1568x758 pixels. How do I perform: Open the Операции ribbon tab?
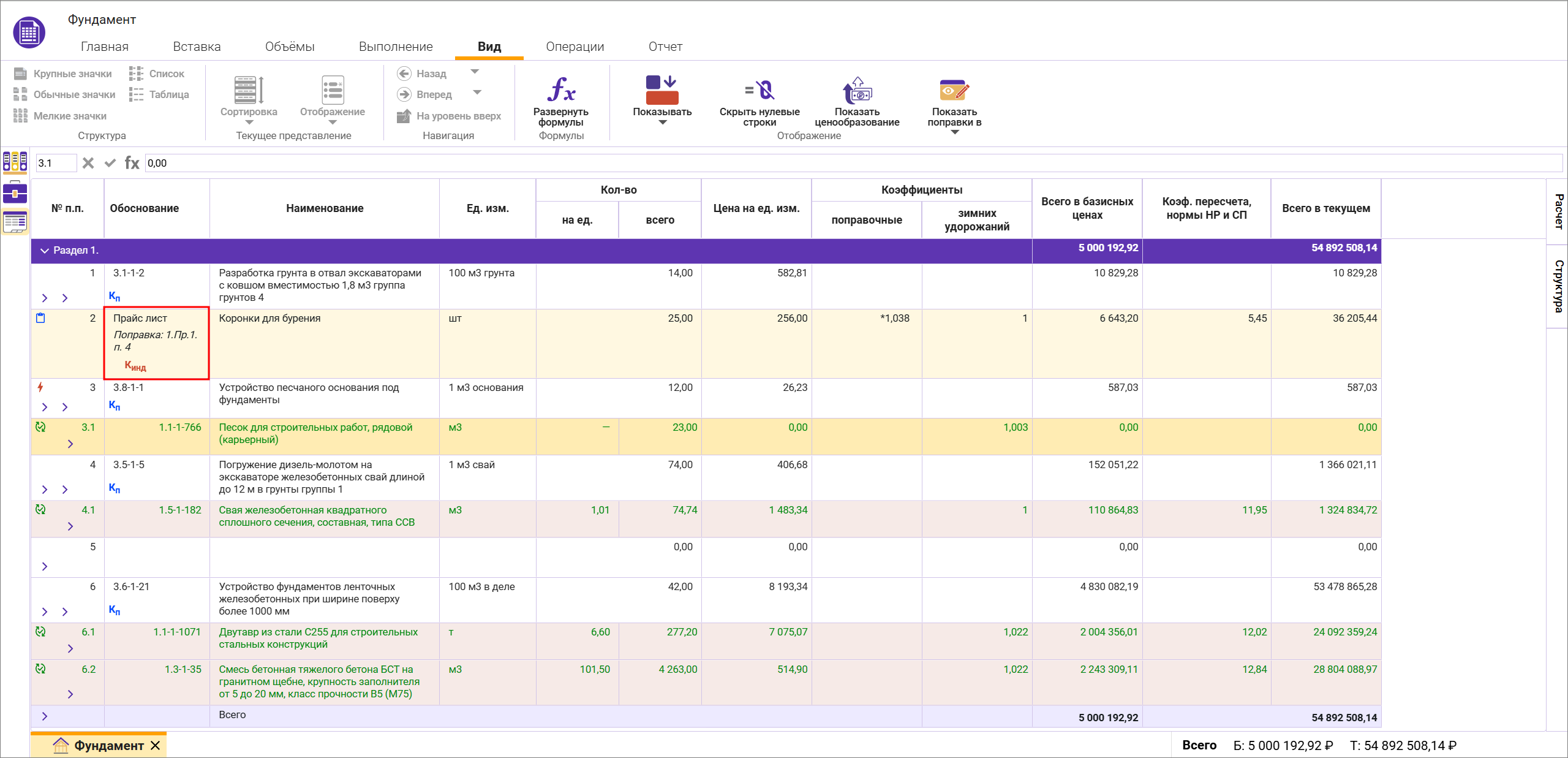[x=575, y=47]
